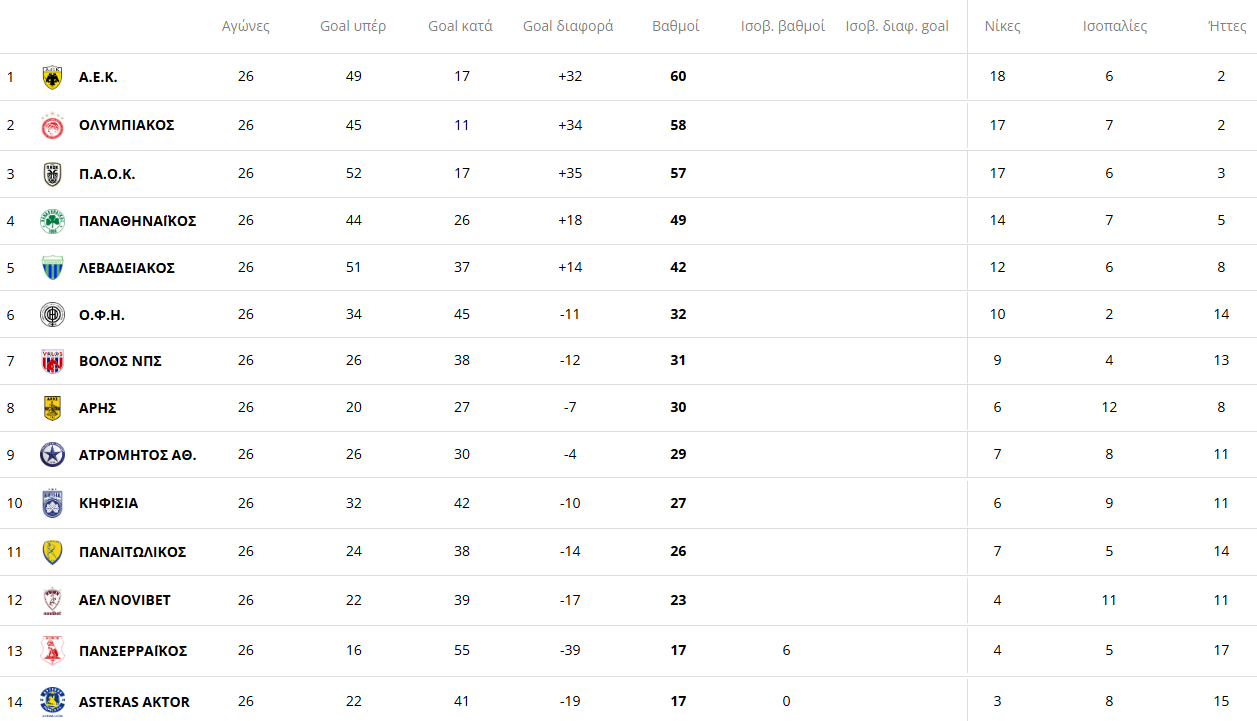Click the Αγώνες column header

pyautogui.click(x=246, y=26)
